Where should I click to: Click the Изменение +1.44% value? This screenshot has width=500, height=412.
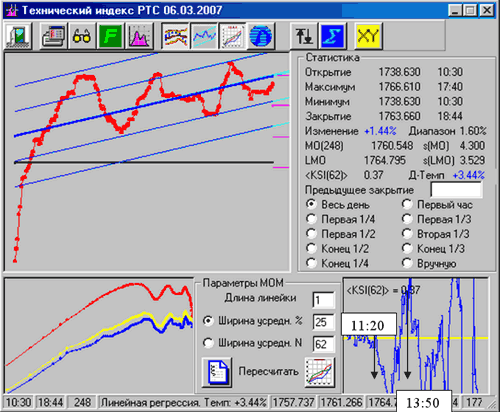click(380, 131)
